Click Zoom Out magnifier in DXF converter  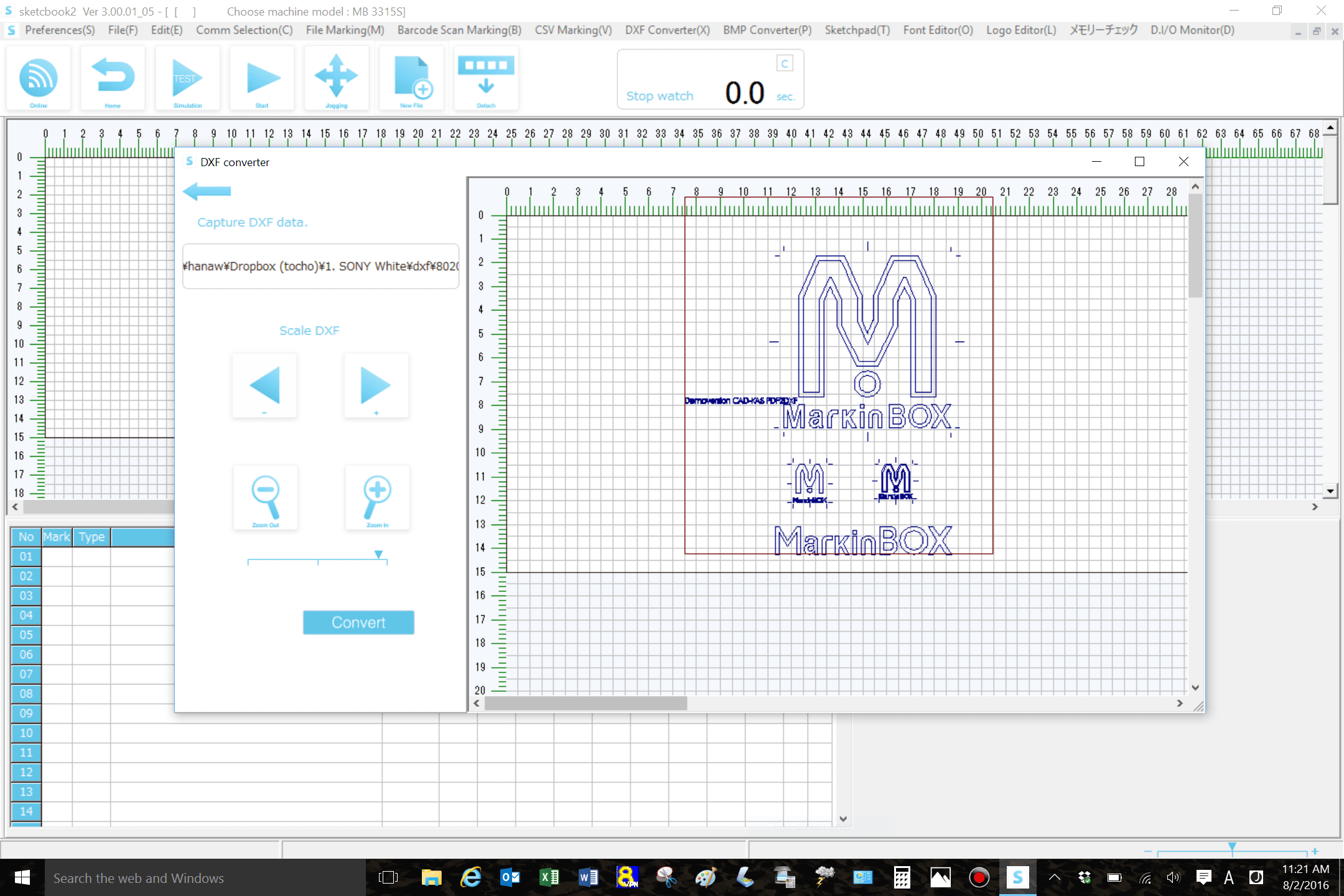point(266,498)
